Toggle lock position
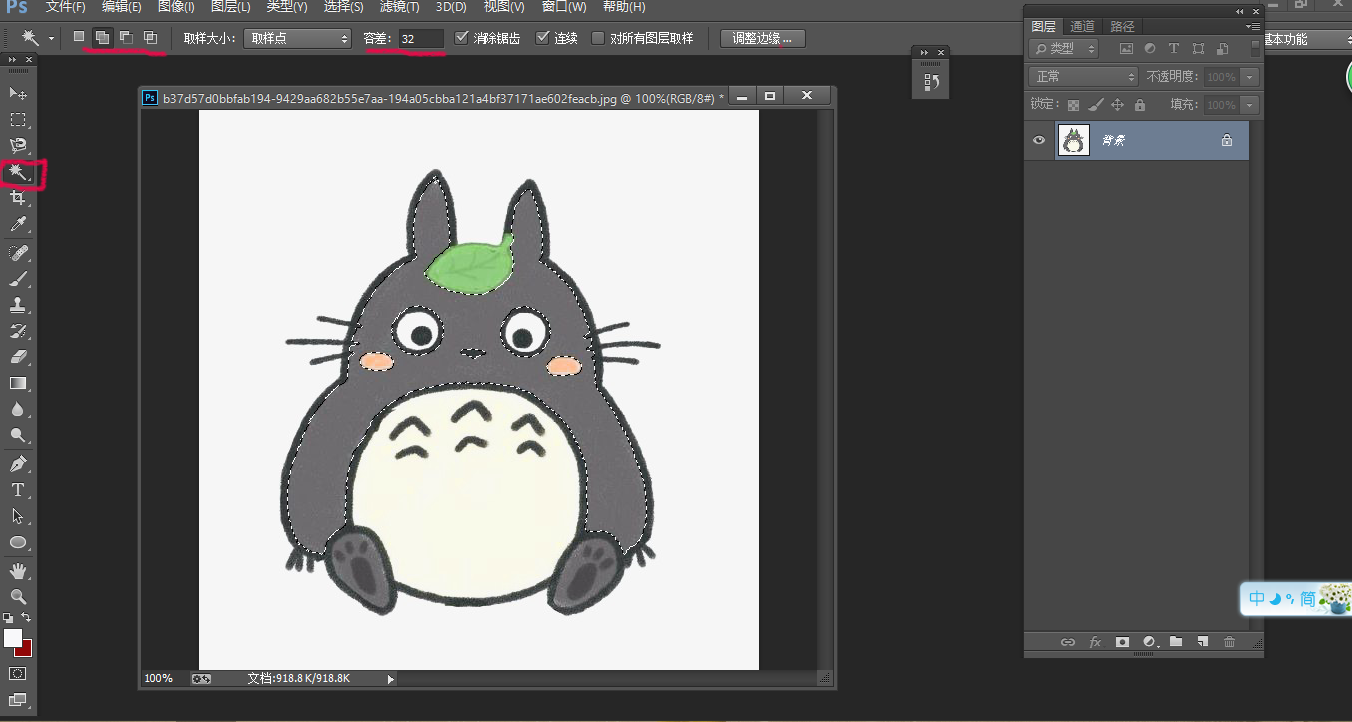This screenshot has width=1352, height=722. [1118, 105]
